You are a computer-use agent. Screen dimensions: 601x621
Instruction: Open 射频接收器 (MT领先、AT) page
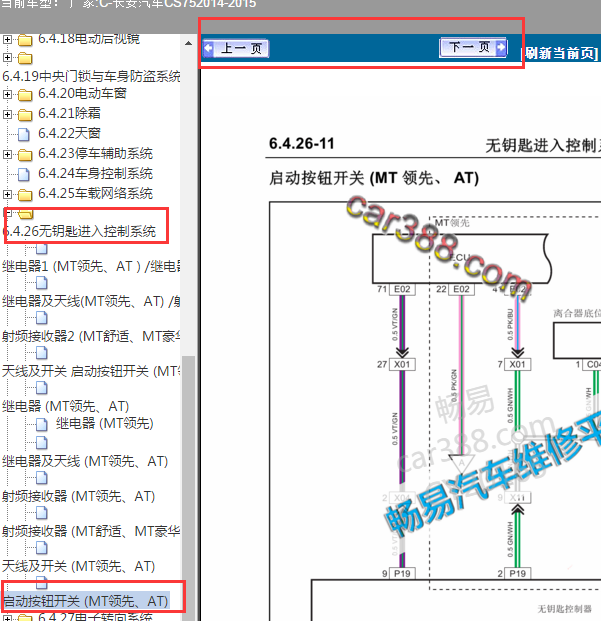[x=78, y=496]
